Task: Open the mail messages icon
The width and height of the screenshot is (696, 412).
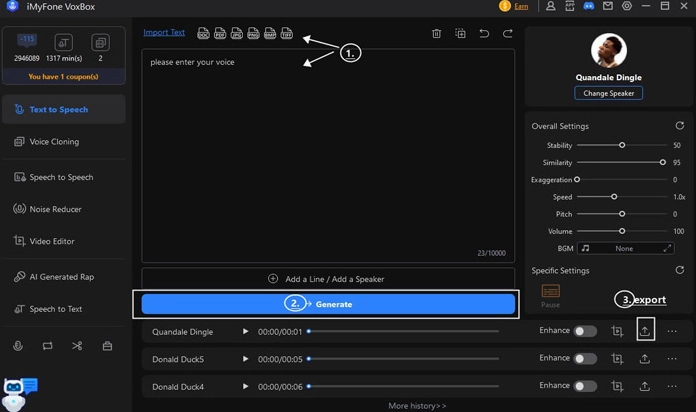Action: [x=608, y=6]
